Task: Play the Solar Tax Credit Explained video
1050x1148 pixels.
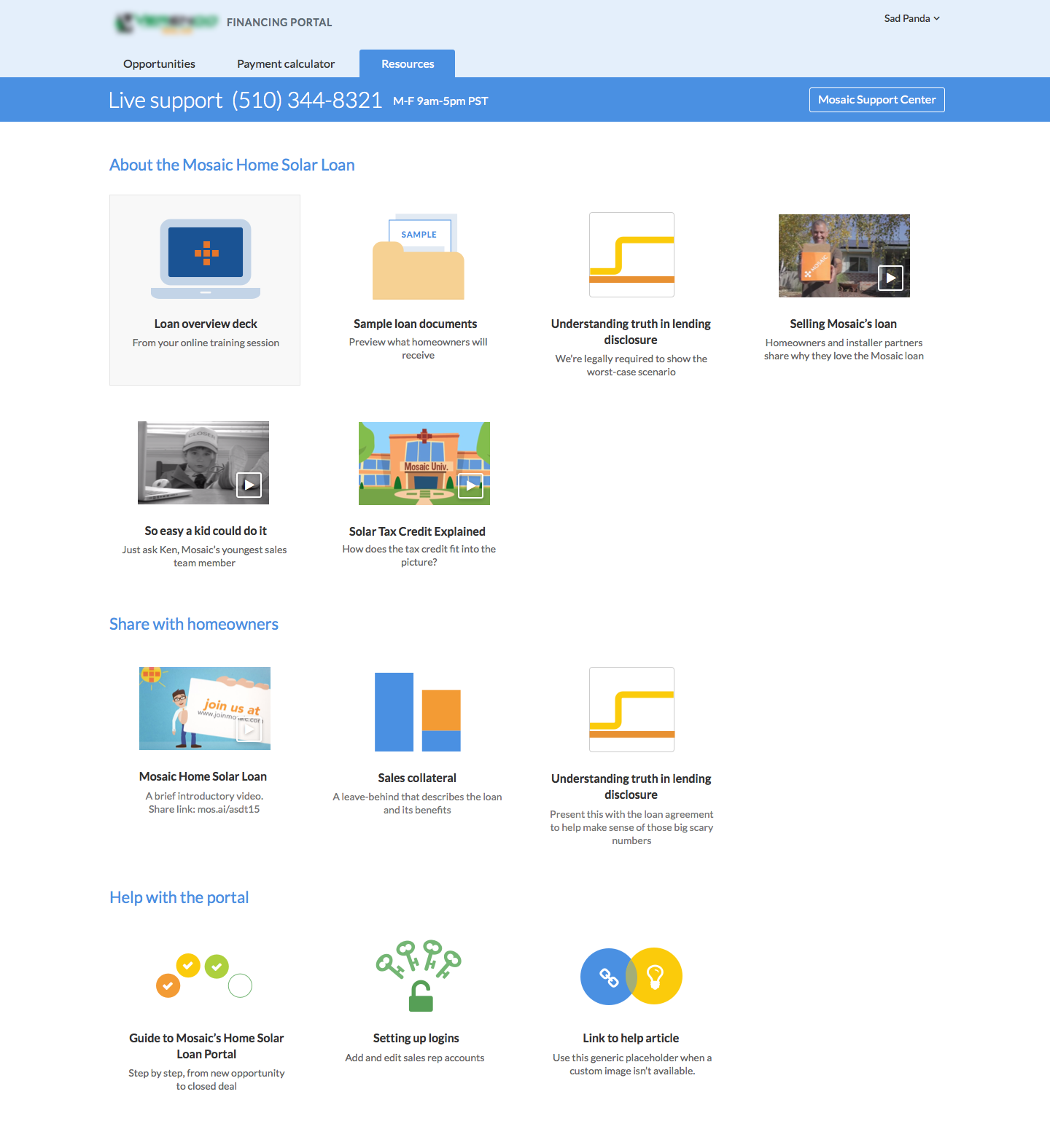Action: pos(470,485)
